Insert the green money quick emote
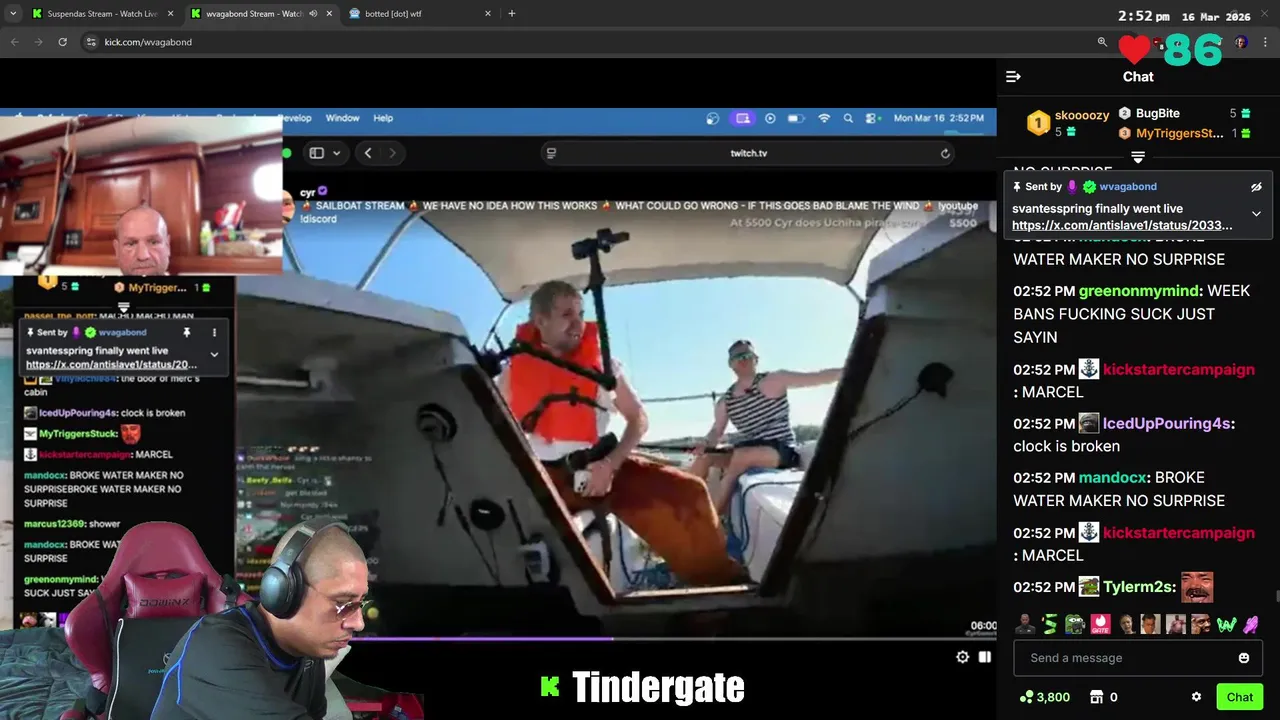This screenshot has width=1280, height=720. 1050,625
